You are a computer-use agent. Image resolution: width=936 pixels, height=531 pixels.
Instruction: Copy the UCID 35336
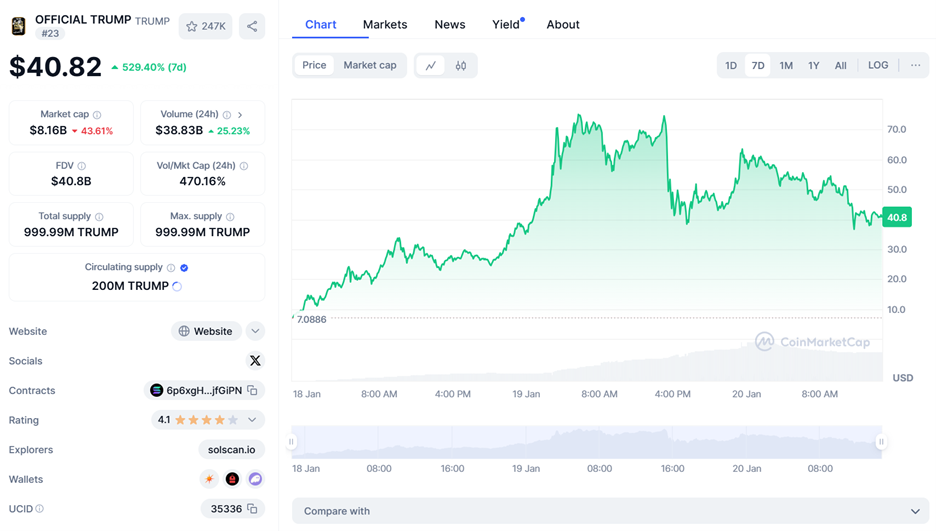point(253,508)
